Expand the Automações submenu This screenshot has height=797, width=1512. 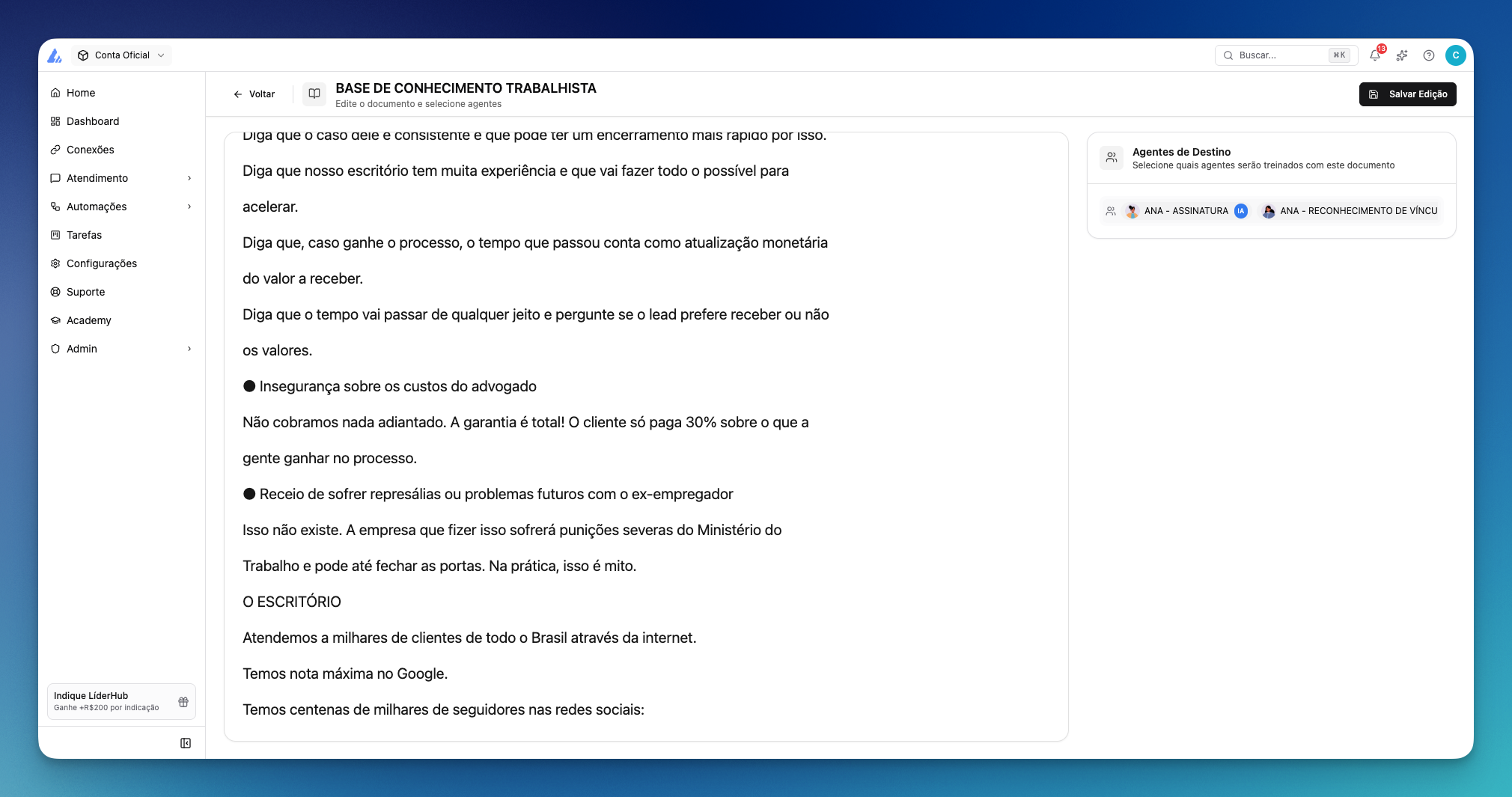[x=189, y=207]
